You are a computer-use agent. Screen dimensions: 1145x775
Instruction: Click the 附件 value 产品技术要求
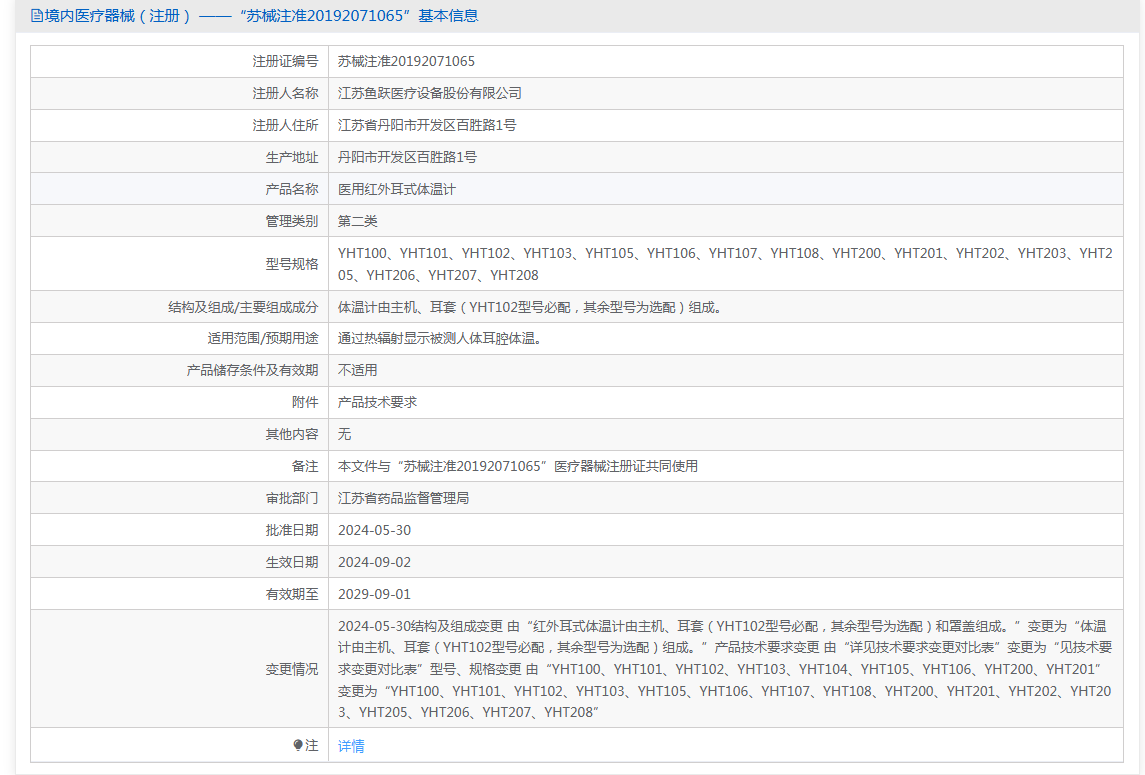pyautogui.click(x=378, y=402)
